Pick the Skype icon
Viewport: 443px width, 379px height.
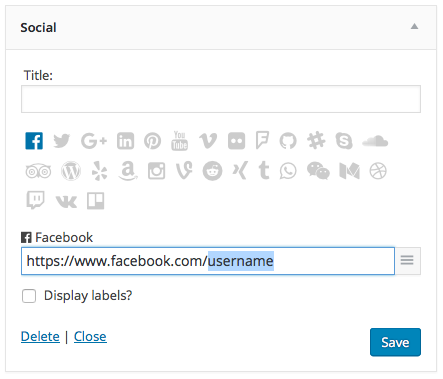(344, 141)
